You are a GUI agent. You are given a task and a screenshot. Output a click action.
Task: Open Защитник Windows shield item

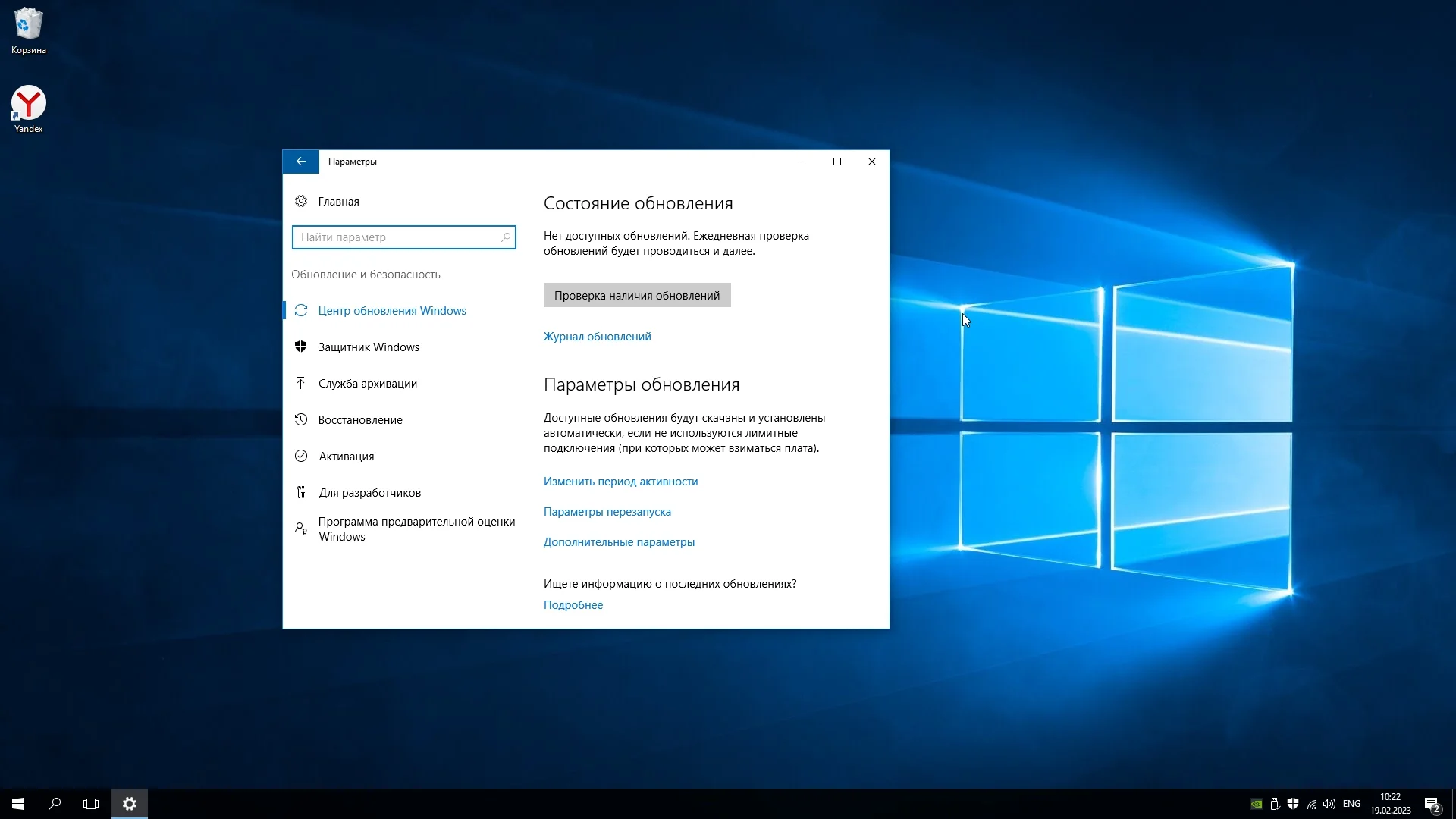pyautogui.click(x=369, y=347)
